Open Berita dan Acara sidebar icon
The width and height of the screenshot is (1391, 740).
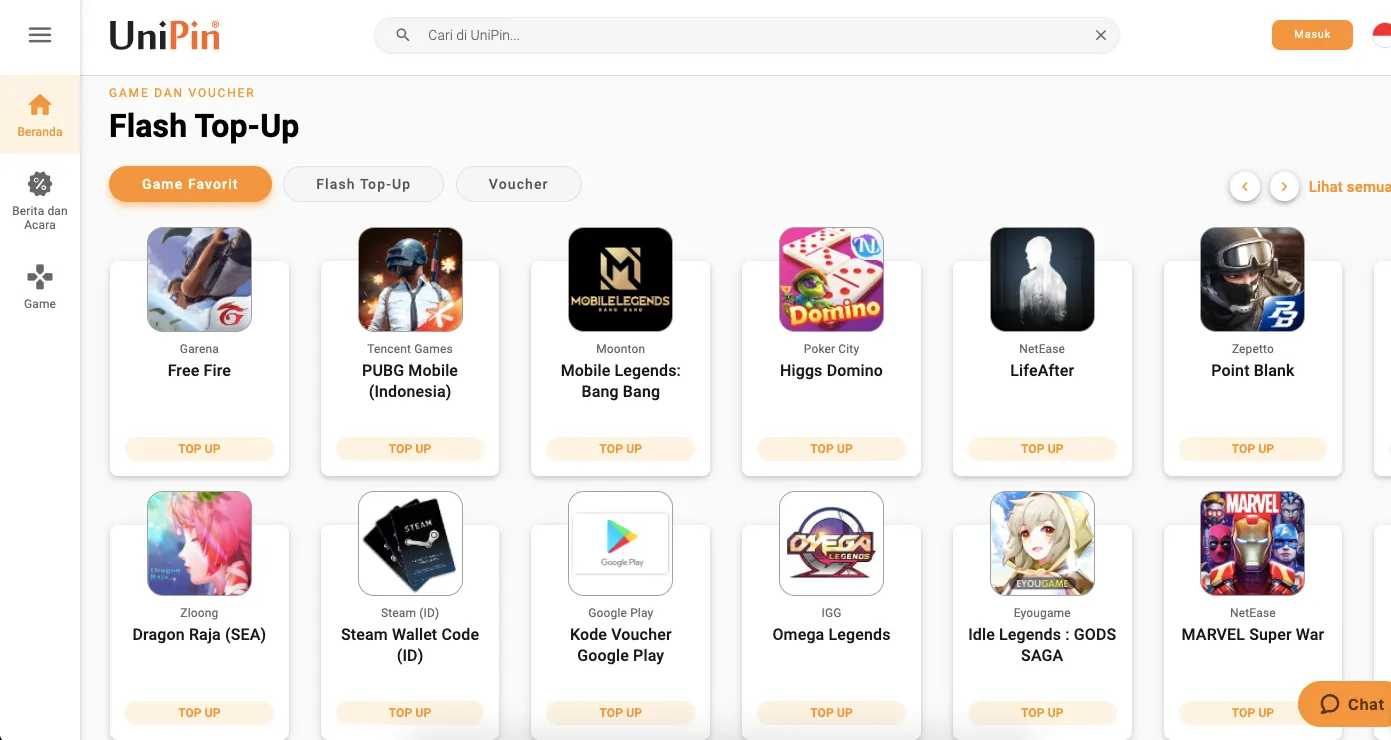40,184
